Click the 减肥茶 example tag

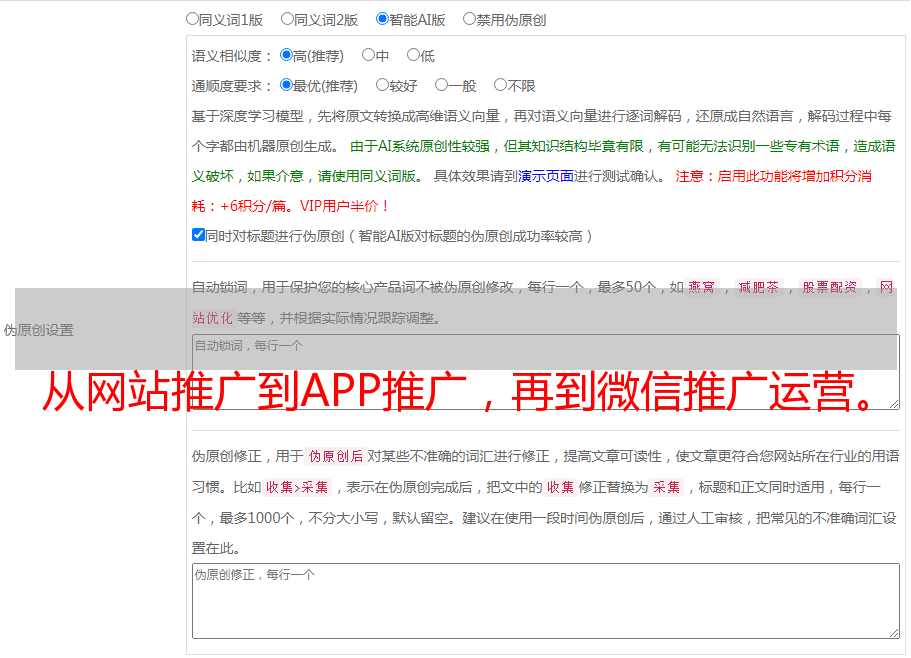[759, 287]
